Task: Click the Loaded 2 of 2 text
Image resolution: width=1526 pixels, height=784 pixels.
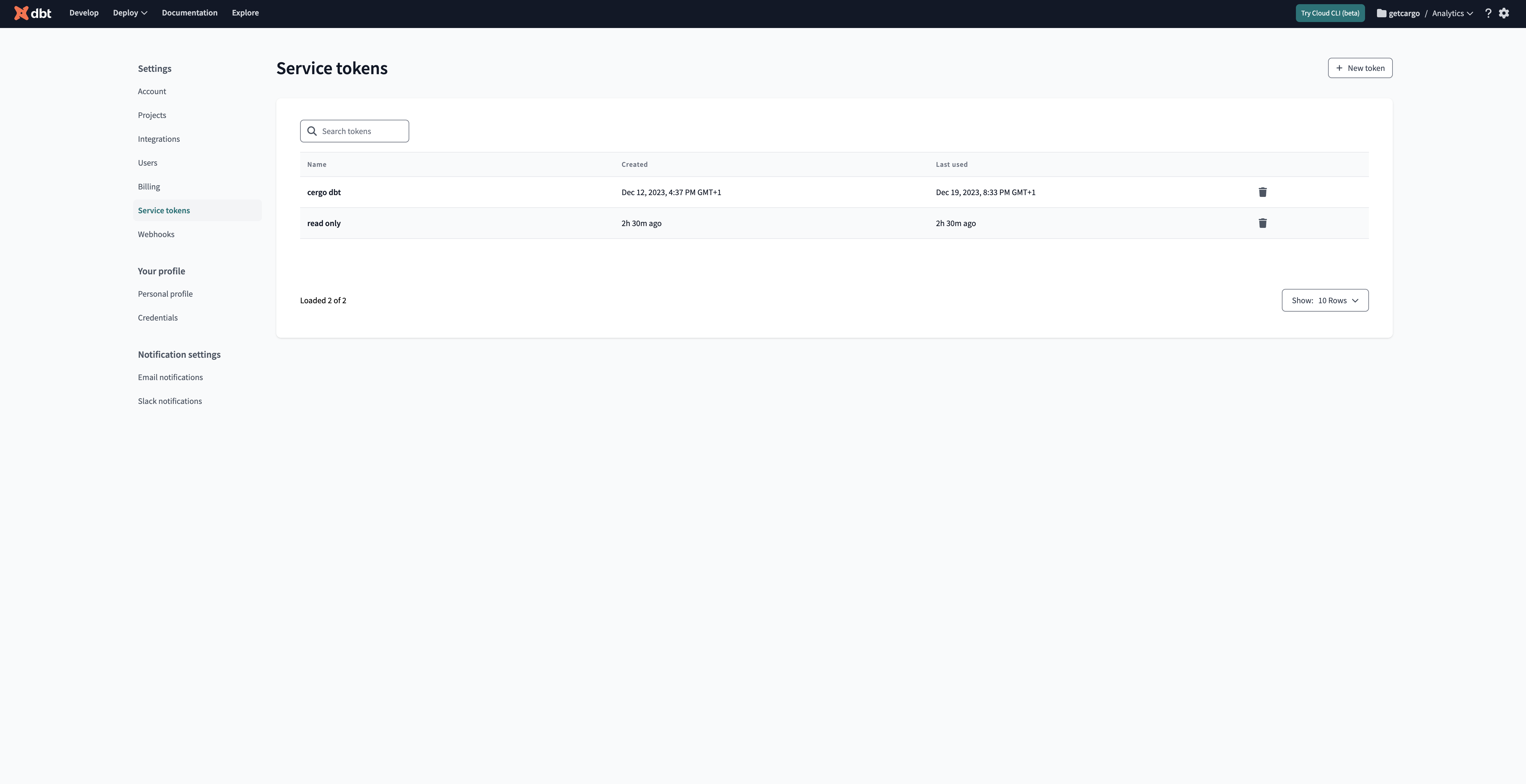Action: point(323,300)
